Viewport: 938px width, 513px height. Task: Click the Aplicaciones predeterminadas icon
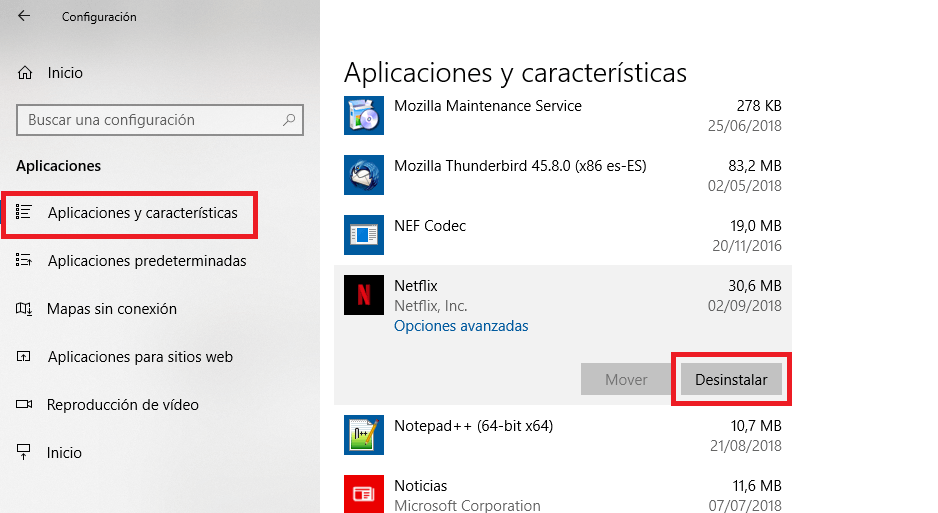pyautogui.click(x=23, y=260)
